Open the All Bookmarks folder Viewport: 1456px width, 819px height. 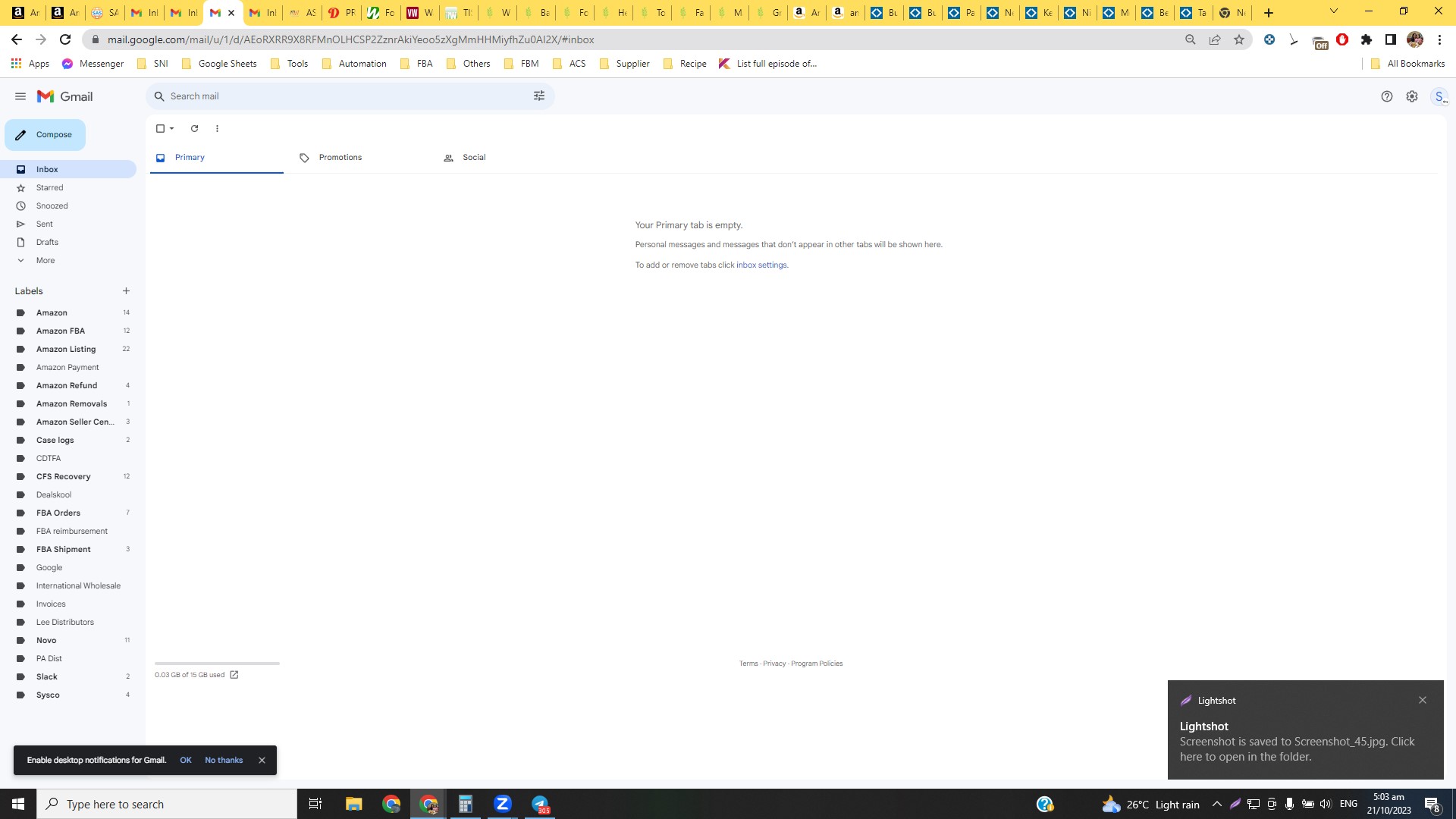coord(1407,64)
